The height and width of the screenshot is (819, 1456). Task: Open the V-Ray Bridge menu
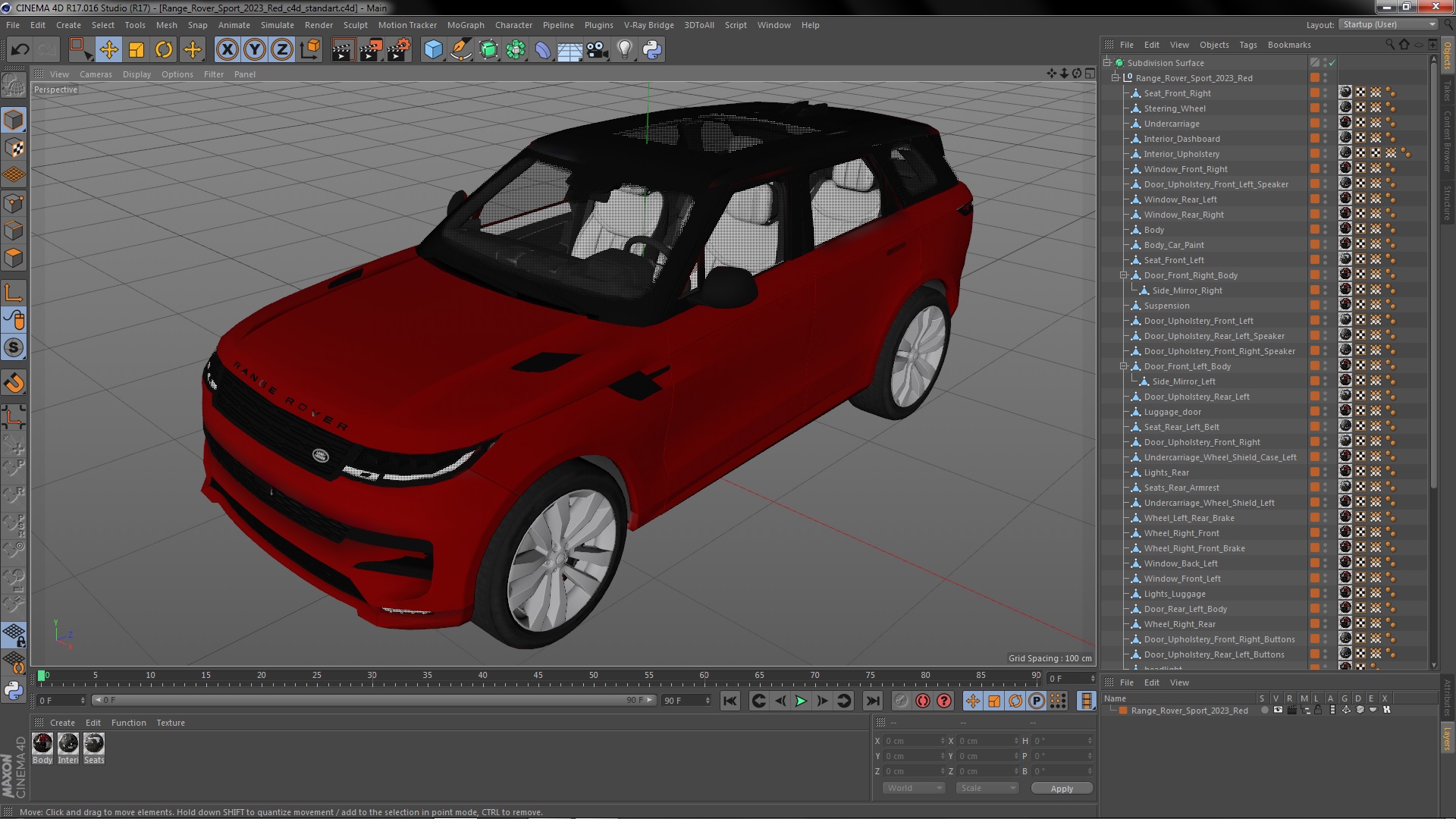pos(648,25)
